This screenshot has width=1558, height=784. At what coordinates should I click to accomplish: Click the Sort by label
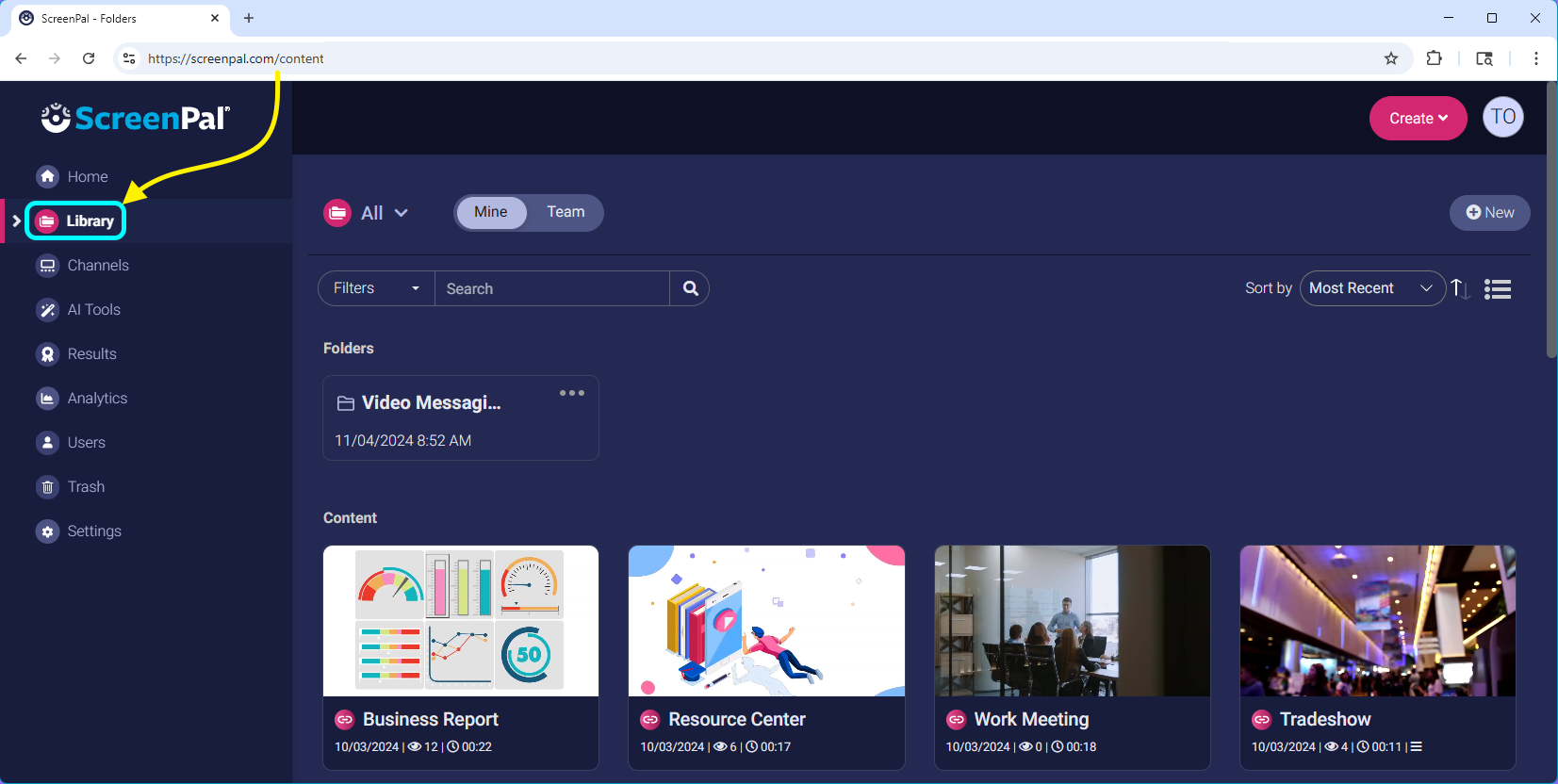[1269, 288]
